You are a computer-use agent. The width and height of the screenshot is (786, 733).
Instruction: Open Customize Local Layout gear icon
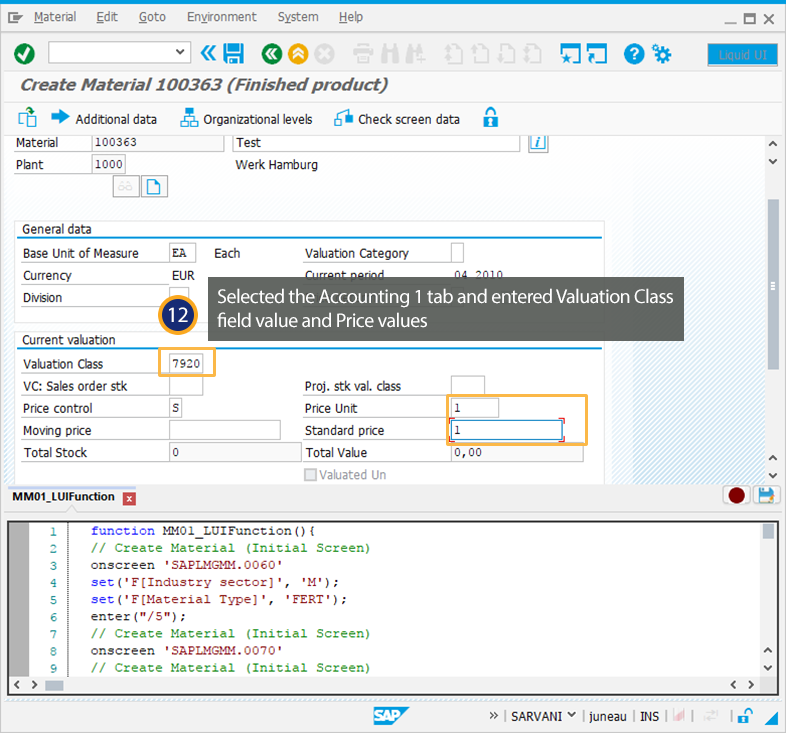tap(661, 54)
